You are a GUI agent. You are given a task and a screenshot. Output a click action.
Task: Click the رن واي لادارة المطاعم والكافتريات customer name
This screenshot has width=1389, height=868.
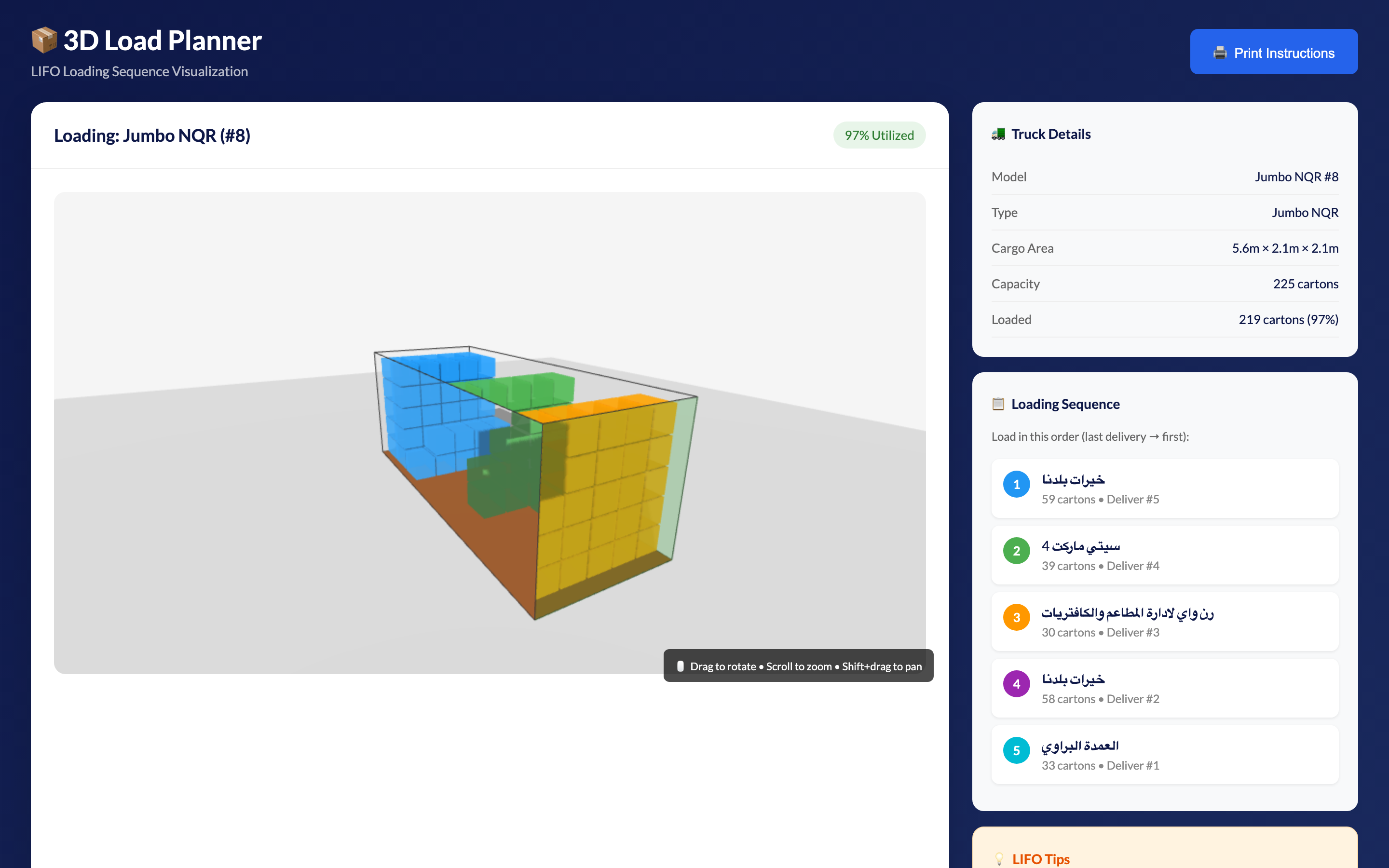point(1127,612)
